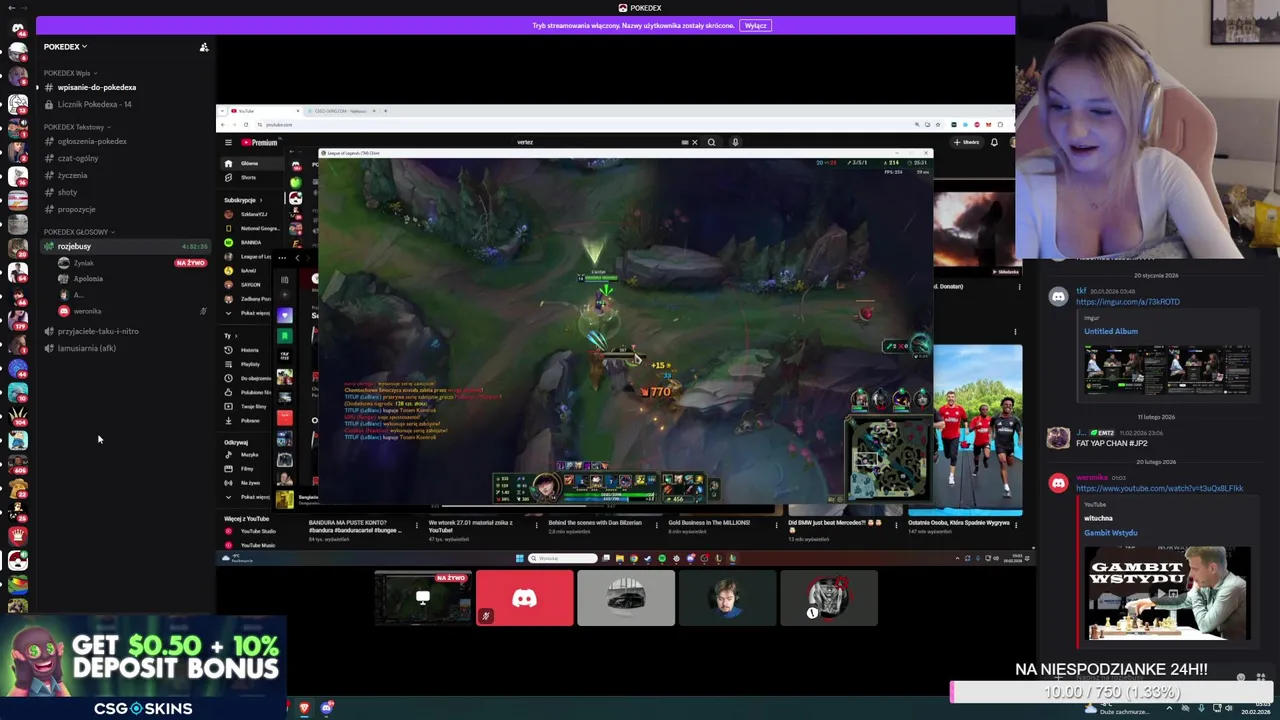Select the bearded-man avatar participant tile
Image resolution: width=1280 pixels, height=720 pixels.
point(727,598)
